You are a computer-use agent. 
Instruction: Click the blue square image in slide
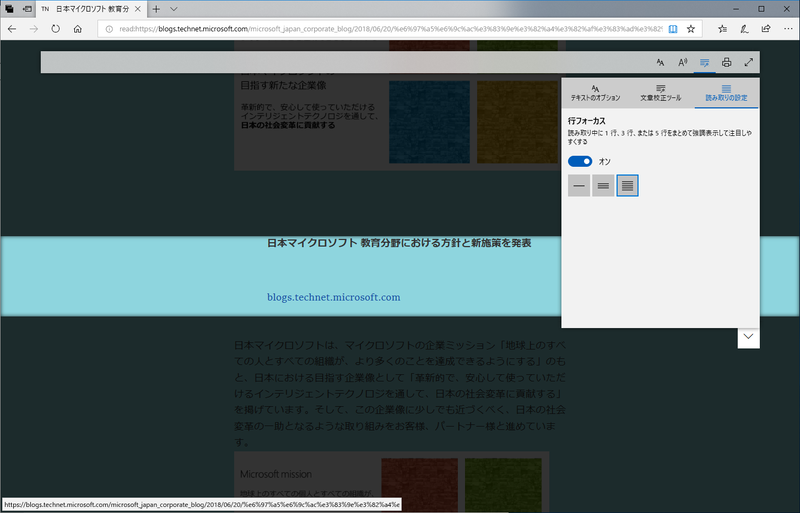pyautogui.click(x=430, y=122)
